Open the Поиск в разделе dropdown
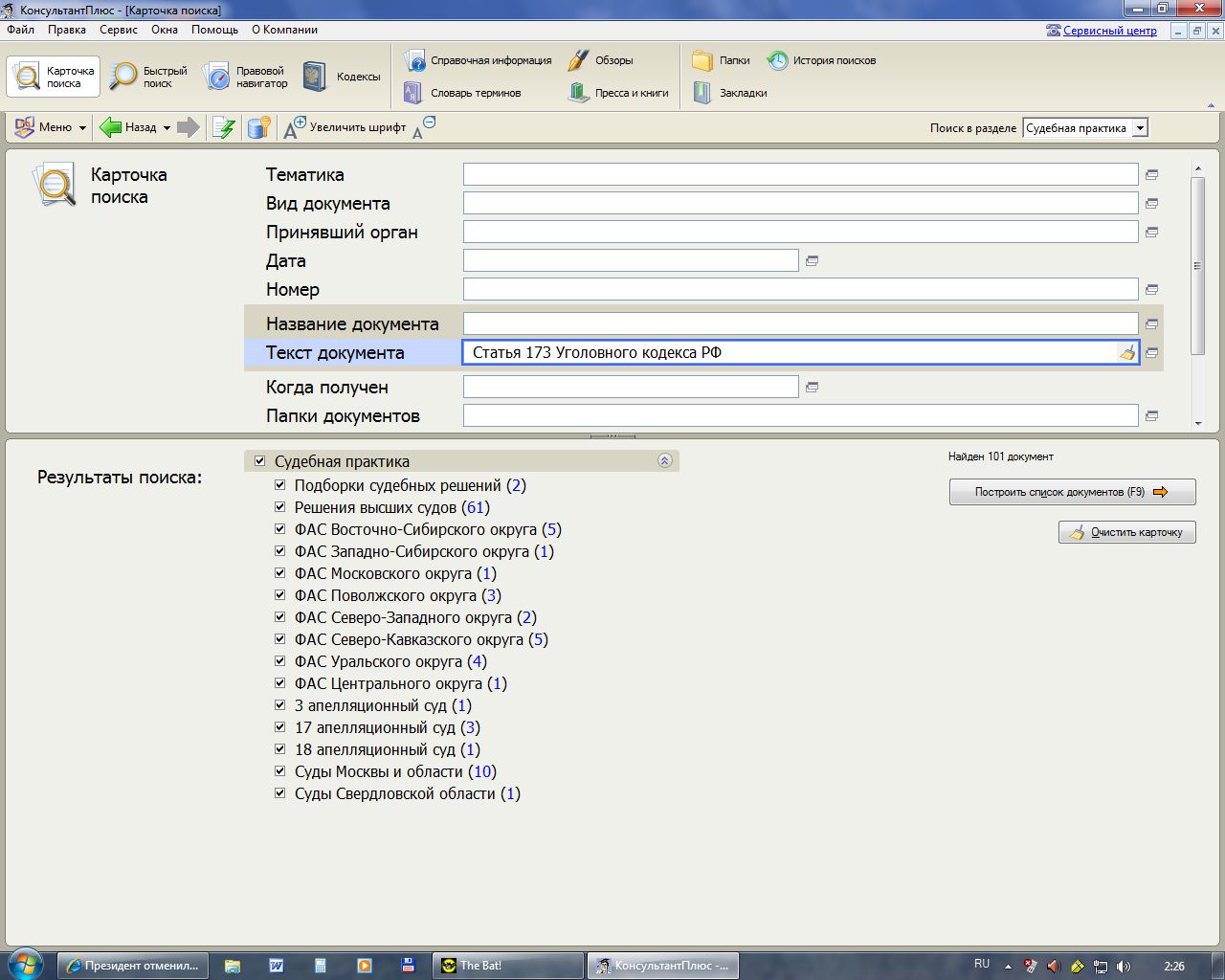This screenshot has height=980, width=1225. click(1140, 128)
